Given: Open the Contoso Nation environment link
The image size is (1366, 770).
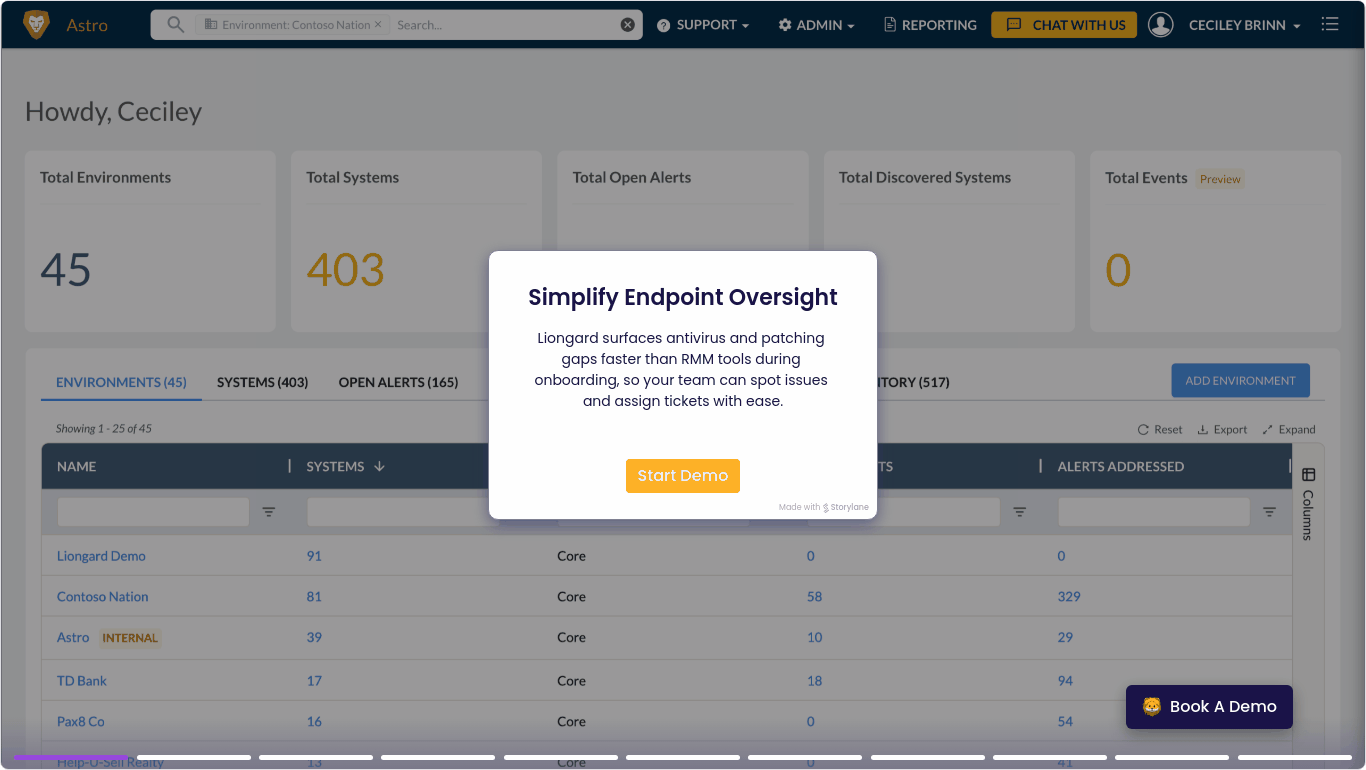Looking at the screenshot, I should [x=102, y=597].
